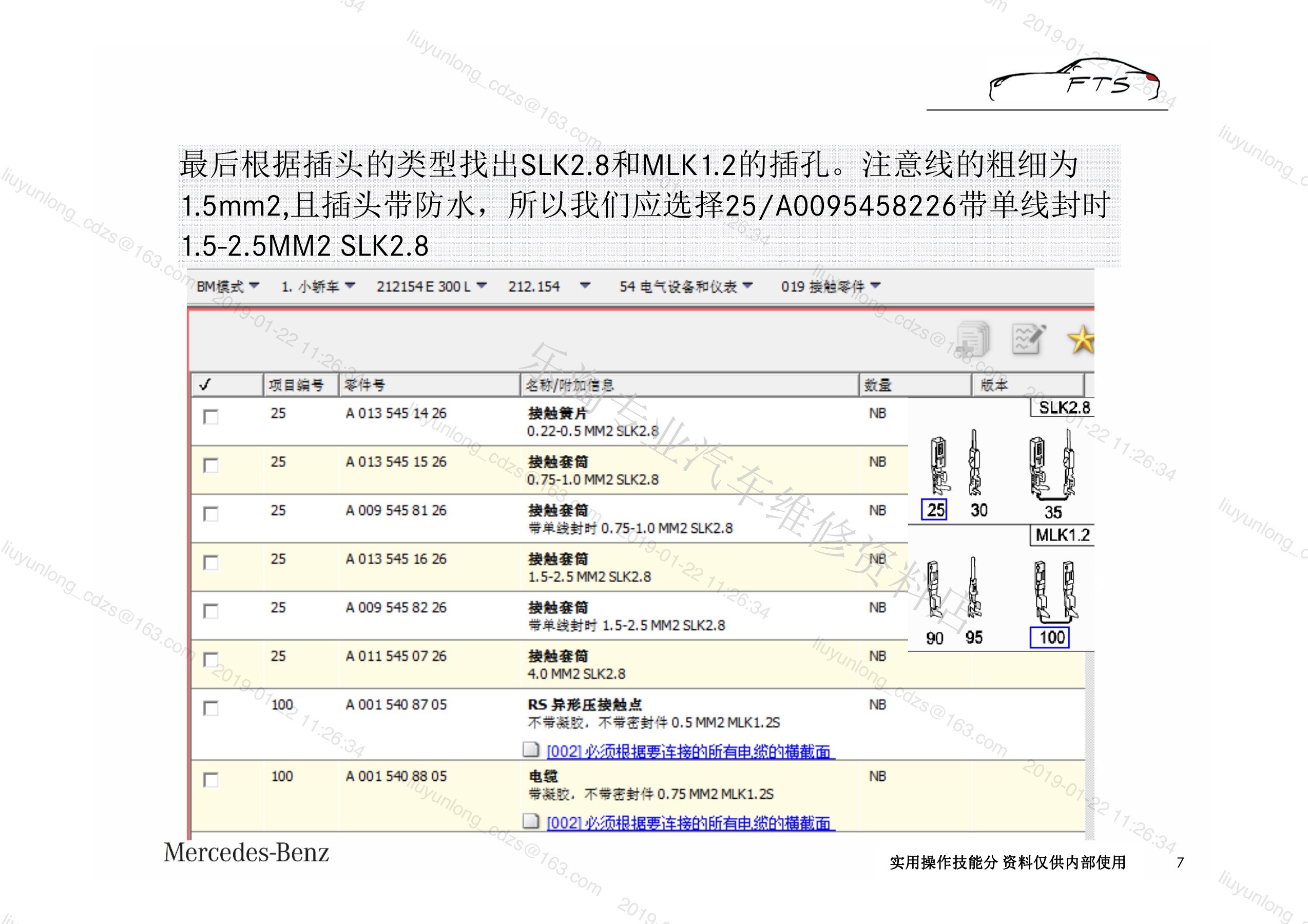Screen dimensions: 1308x924
Task: Open the 019 接触零件 dropdown
Action: coord(831,286)
